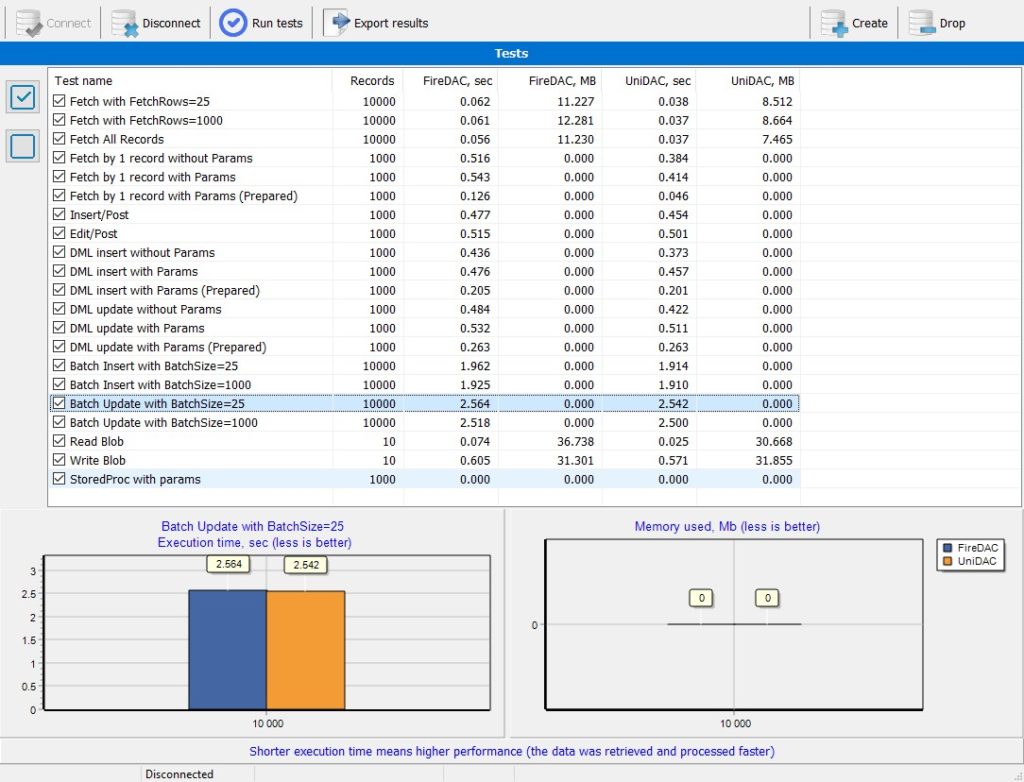Click the Create database icon
The image size is (1024, 782).
(x=834, y=23)
